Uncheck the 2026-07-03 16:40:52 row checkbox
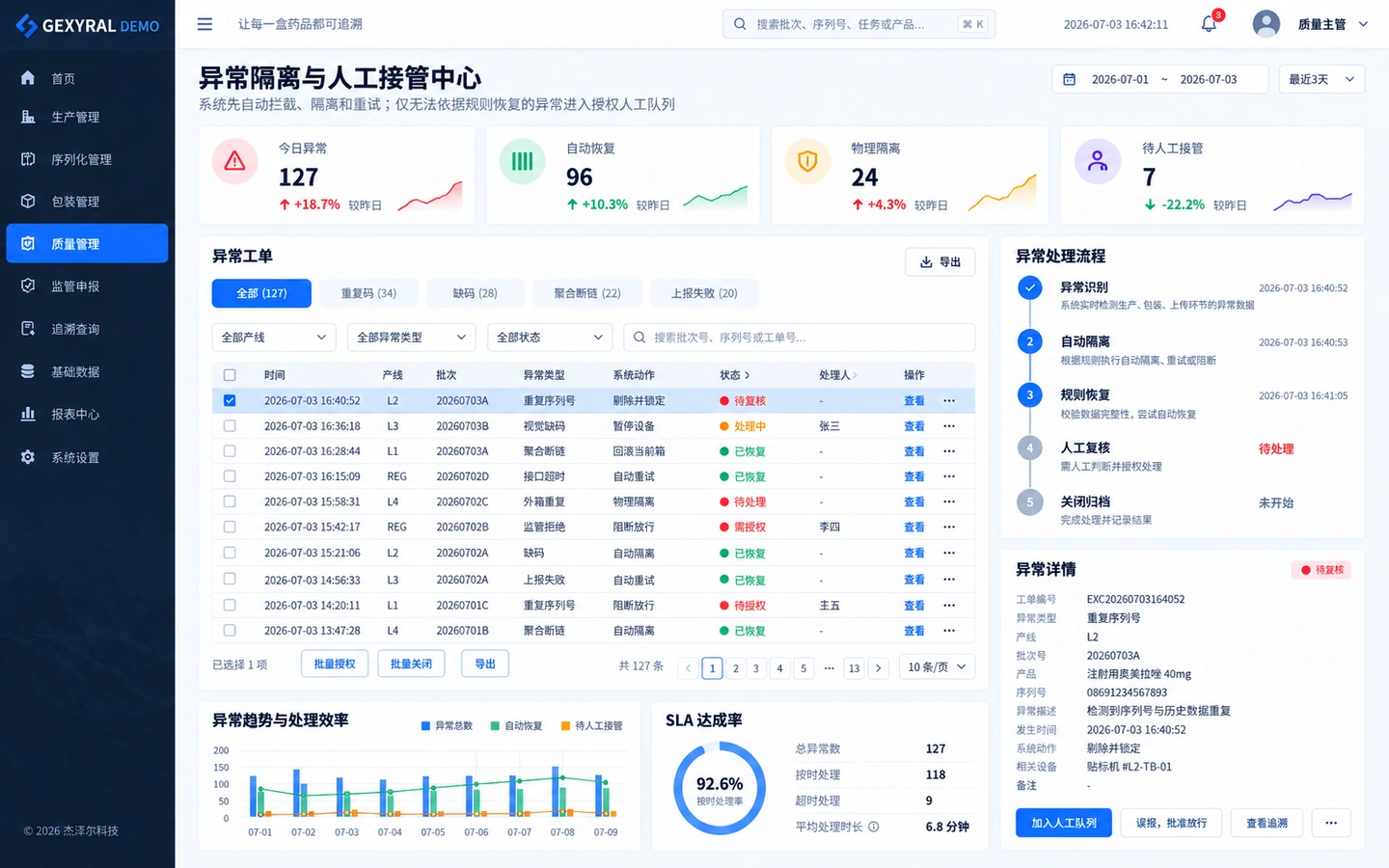The width and height of the screenshot is (1389, 868). [230, 400]
